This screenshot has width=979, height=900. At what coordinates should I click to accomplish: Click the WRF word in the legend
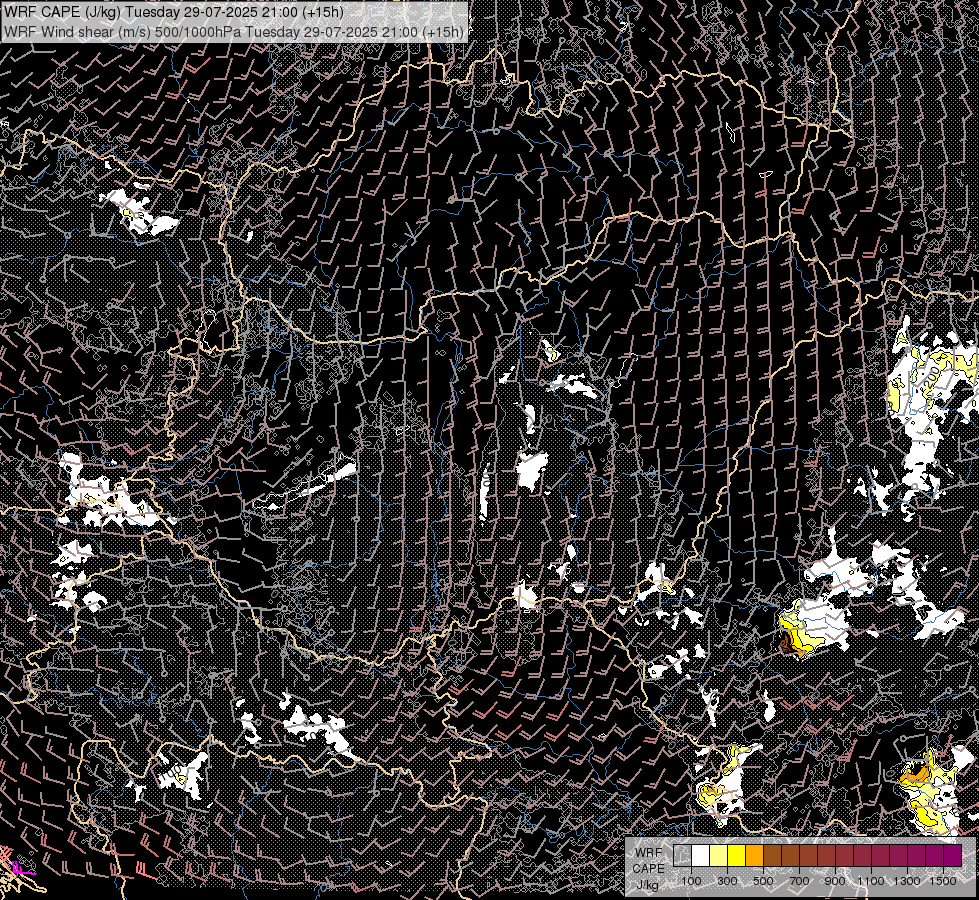[647, 853]
